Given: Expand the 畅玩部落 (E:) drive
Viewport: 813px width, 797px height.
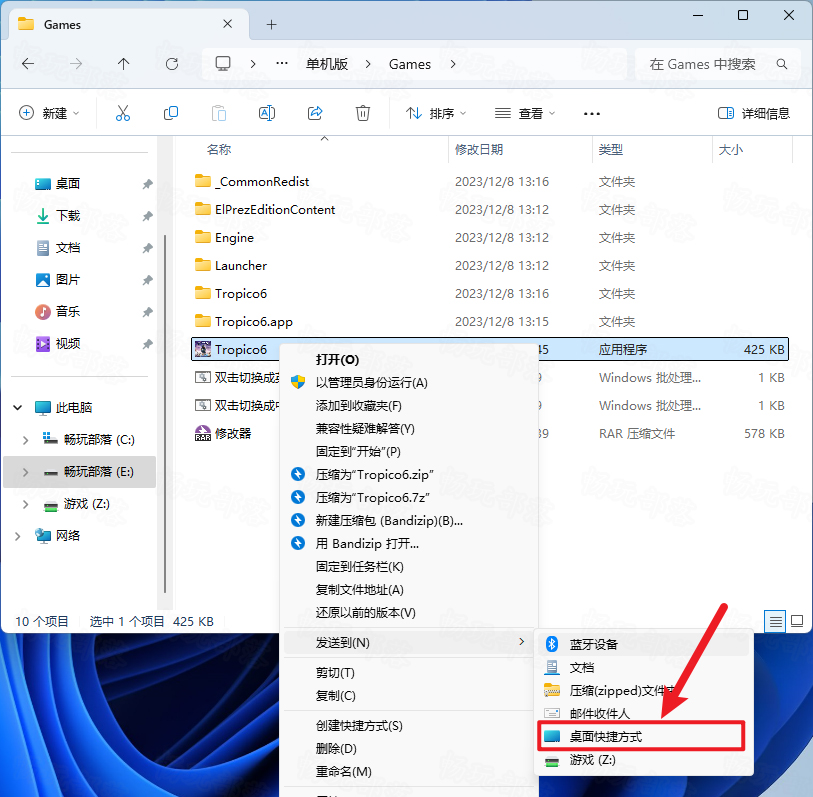Looking at the screenshot, I should 25,472.
